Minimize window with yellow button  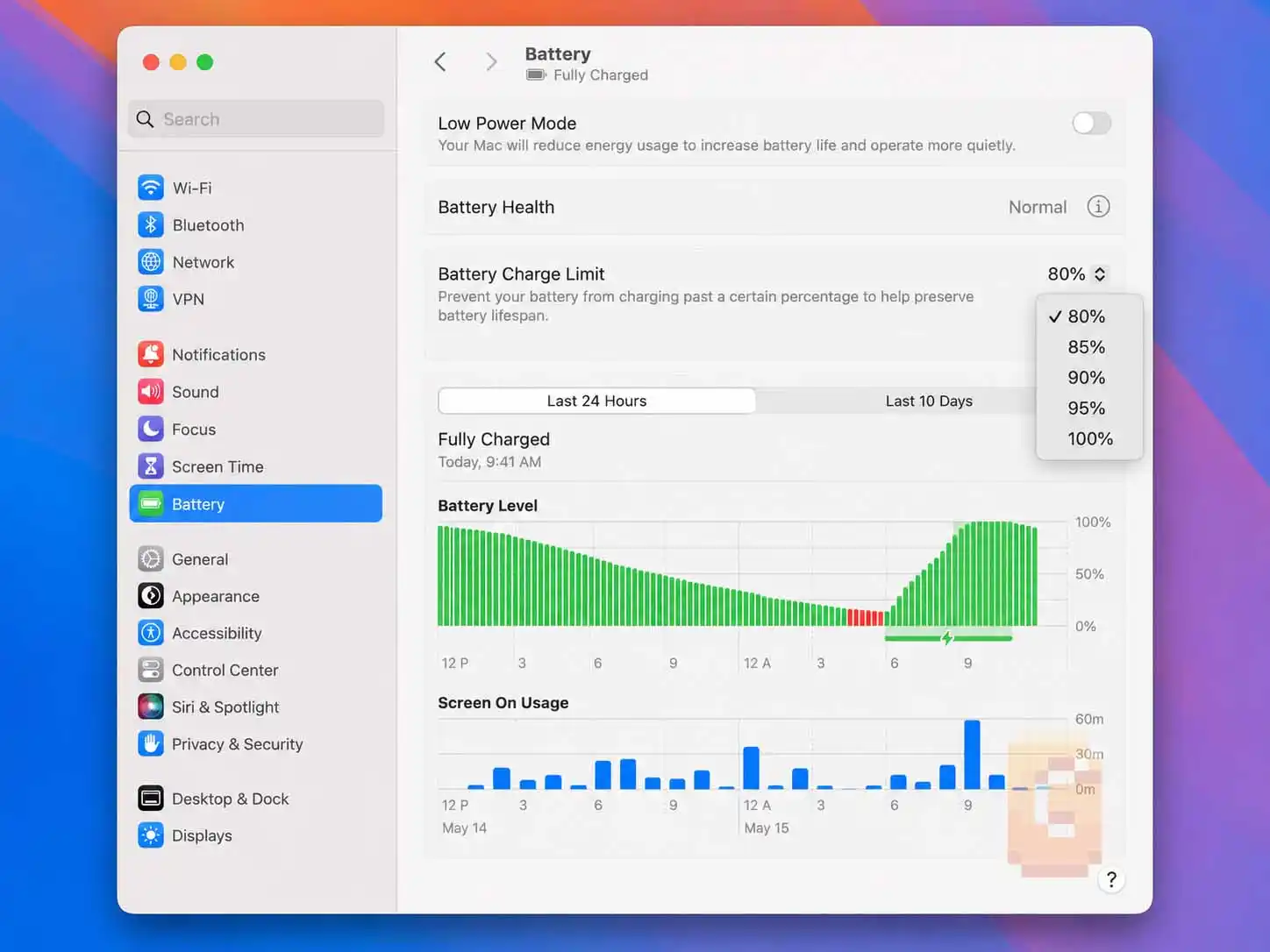178,62
